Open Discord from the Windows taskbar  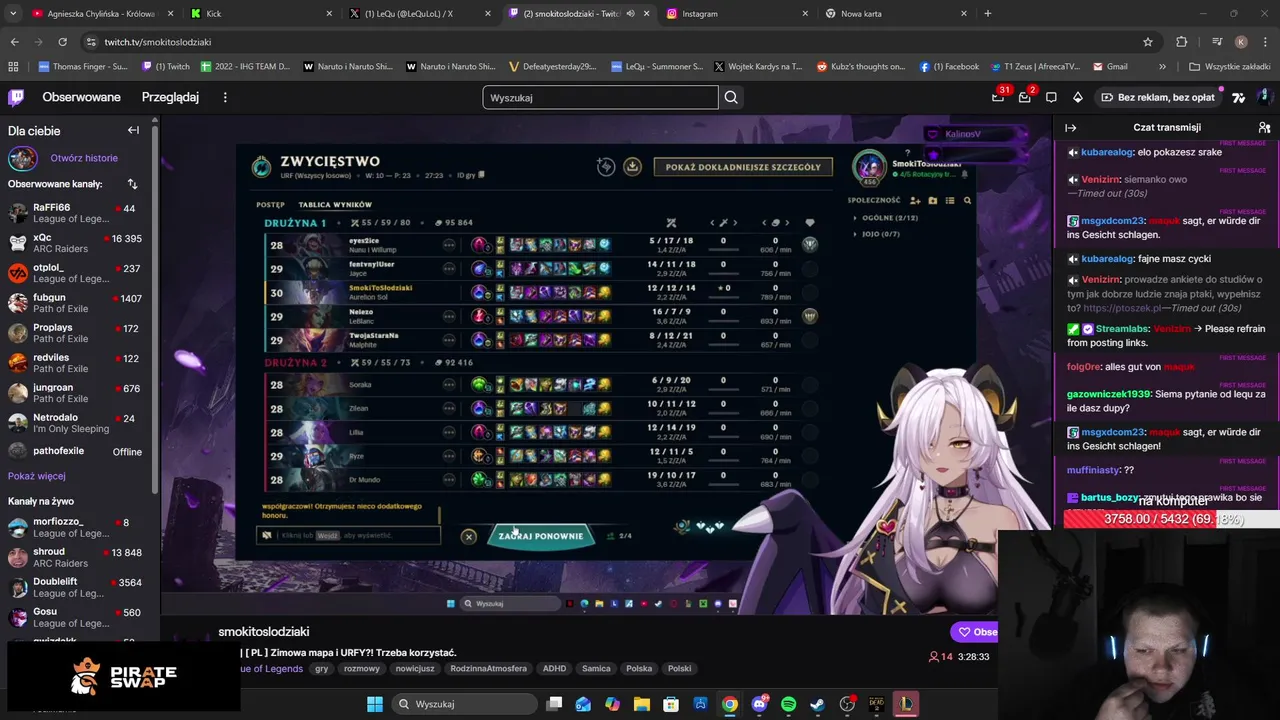(759, 704)
